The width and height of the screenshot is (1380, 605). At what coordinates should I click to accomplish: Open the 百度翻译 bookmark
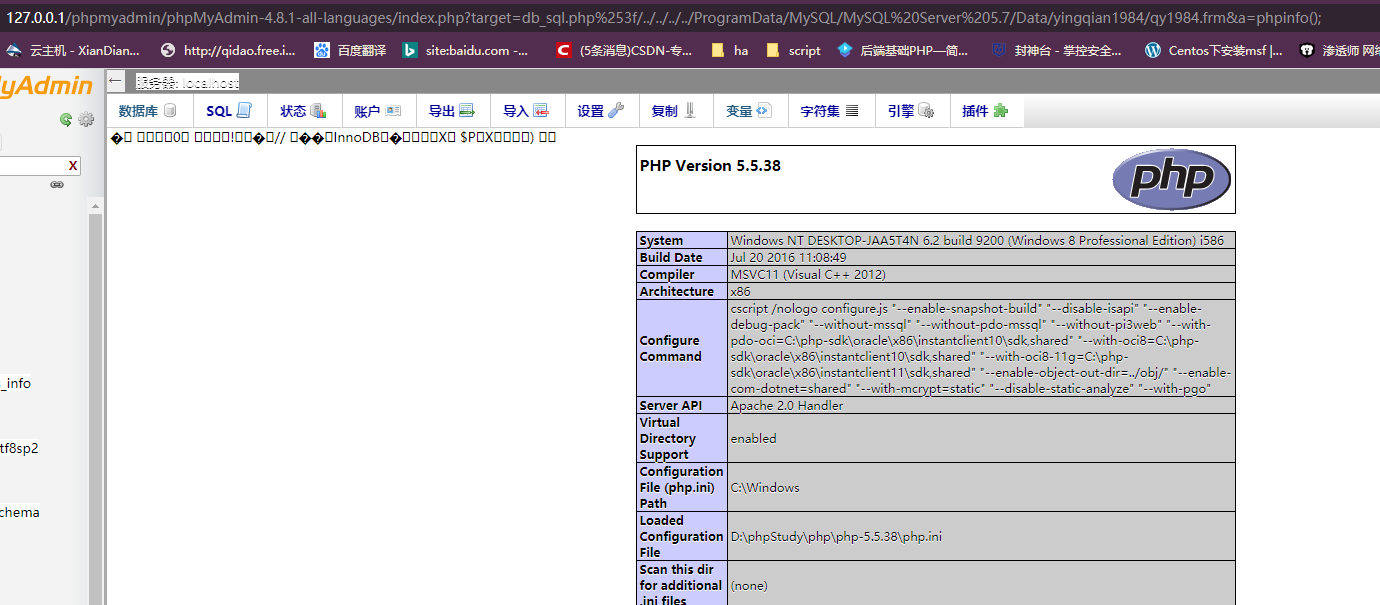pyautogui.click(x=350, y=50)
